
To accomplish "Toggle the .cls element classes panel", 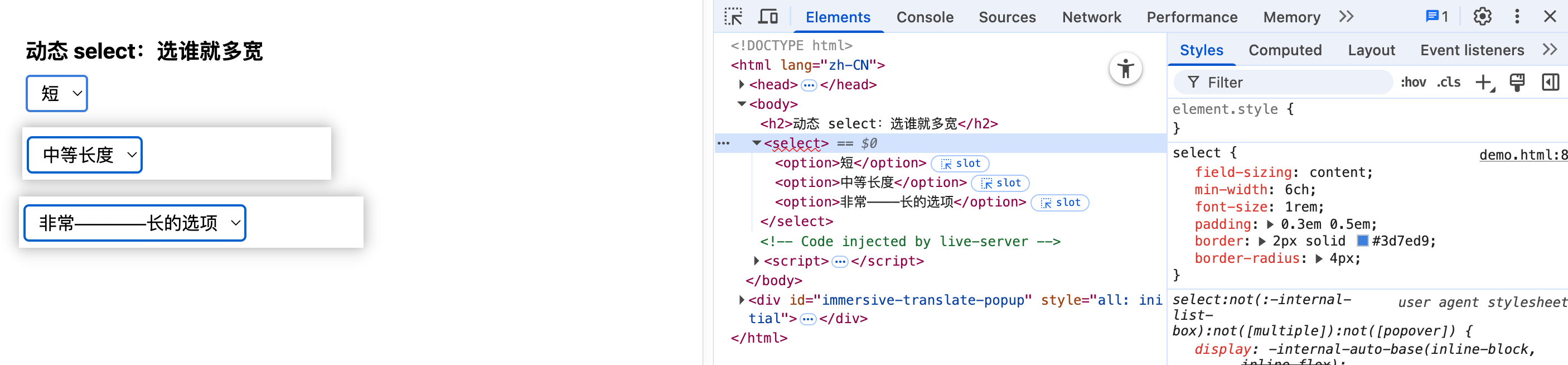I will coord(1449,82).
